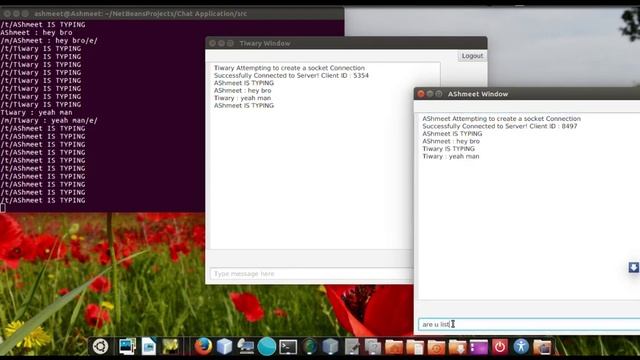
Task: Click Logout button in Tiwary Window
Action: tap(472, 56)
